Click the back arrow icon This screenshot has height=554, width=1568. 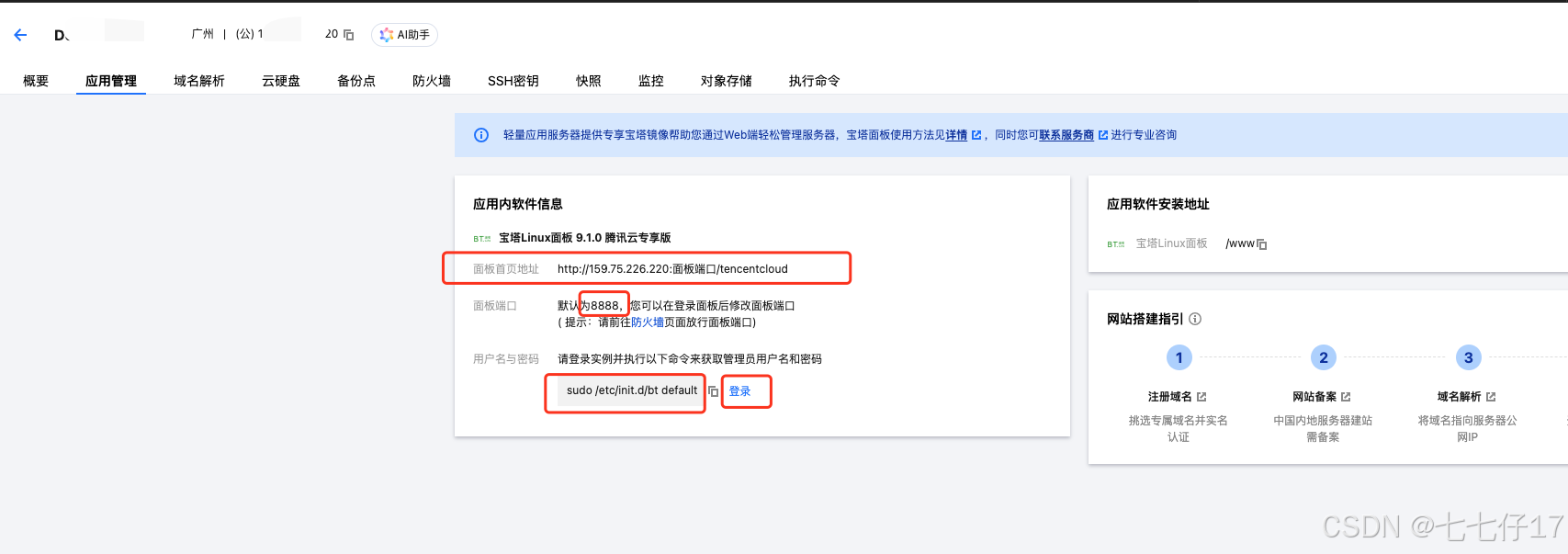[x=20, y=35]
